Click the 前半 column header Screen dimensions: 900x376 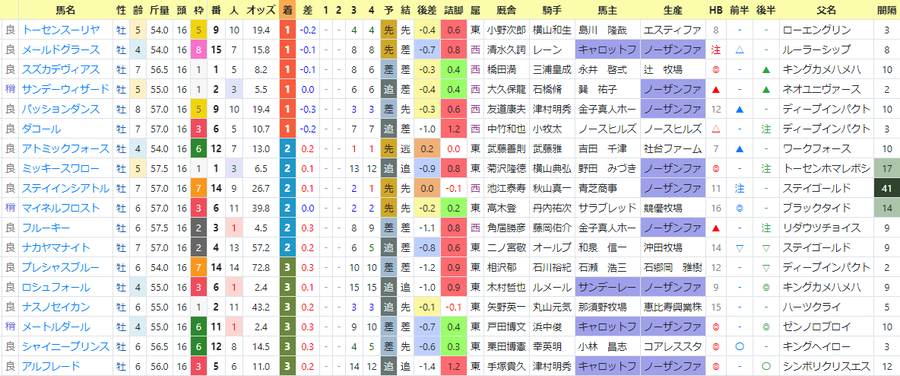pyautogui.click(x=740, y=10)
